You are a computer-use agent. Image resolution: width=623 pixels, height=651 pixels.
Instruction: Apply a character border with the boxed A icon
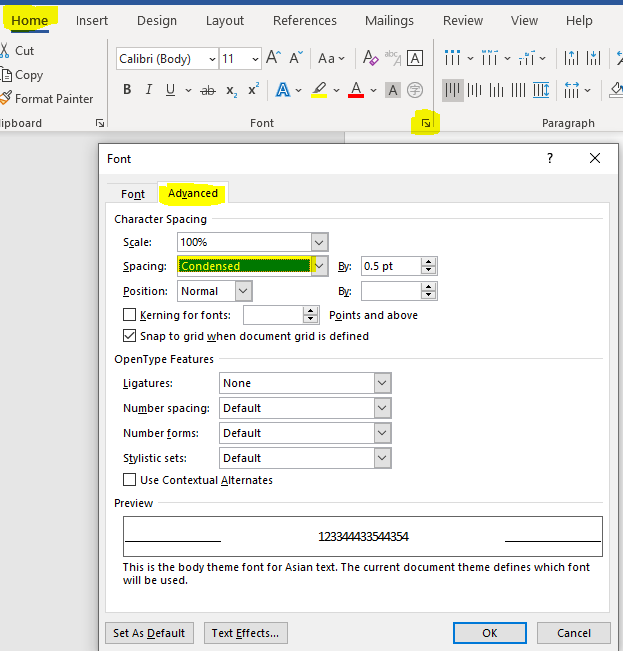tap(415, 58)
